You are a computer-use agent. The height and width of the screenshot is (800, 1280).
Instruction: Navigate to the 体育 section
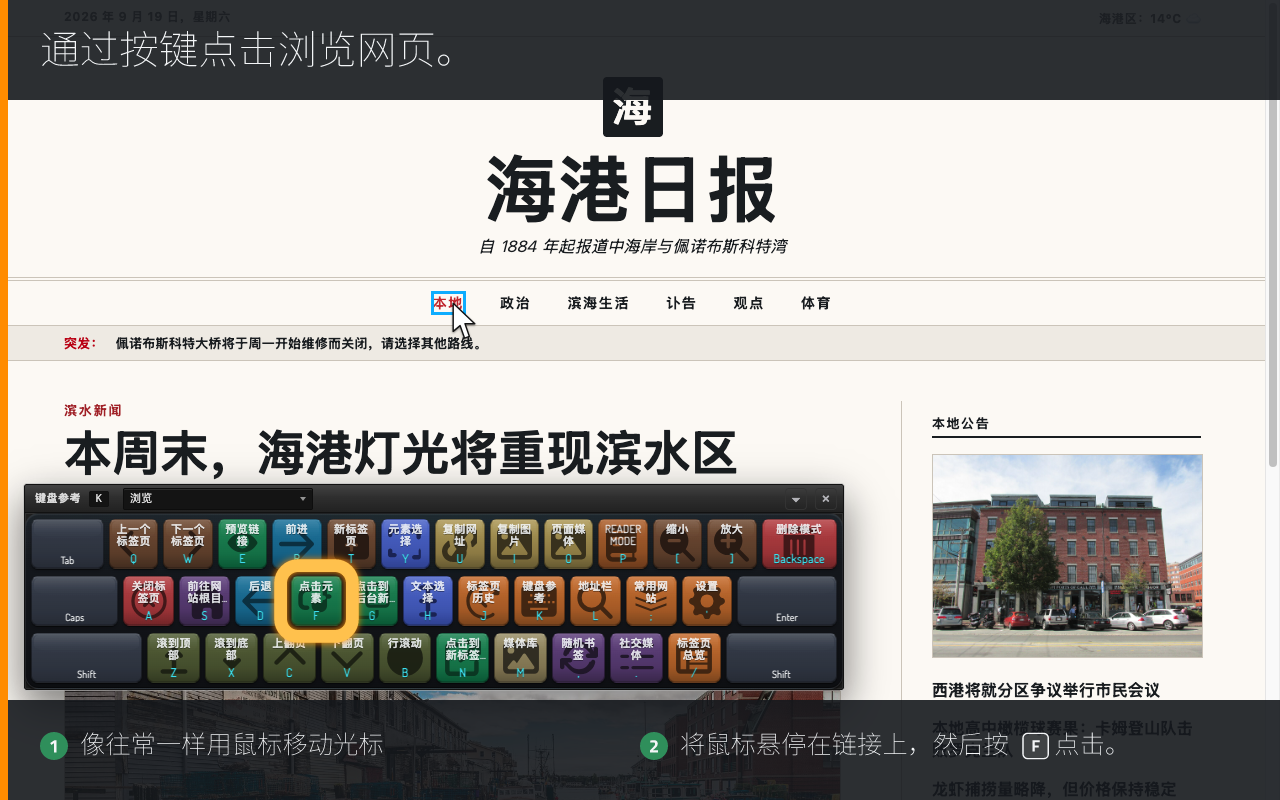click(816, 303)
